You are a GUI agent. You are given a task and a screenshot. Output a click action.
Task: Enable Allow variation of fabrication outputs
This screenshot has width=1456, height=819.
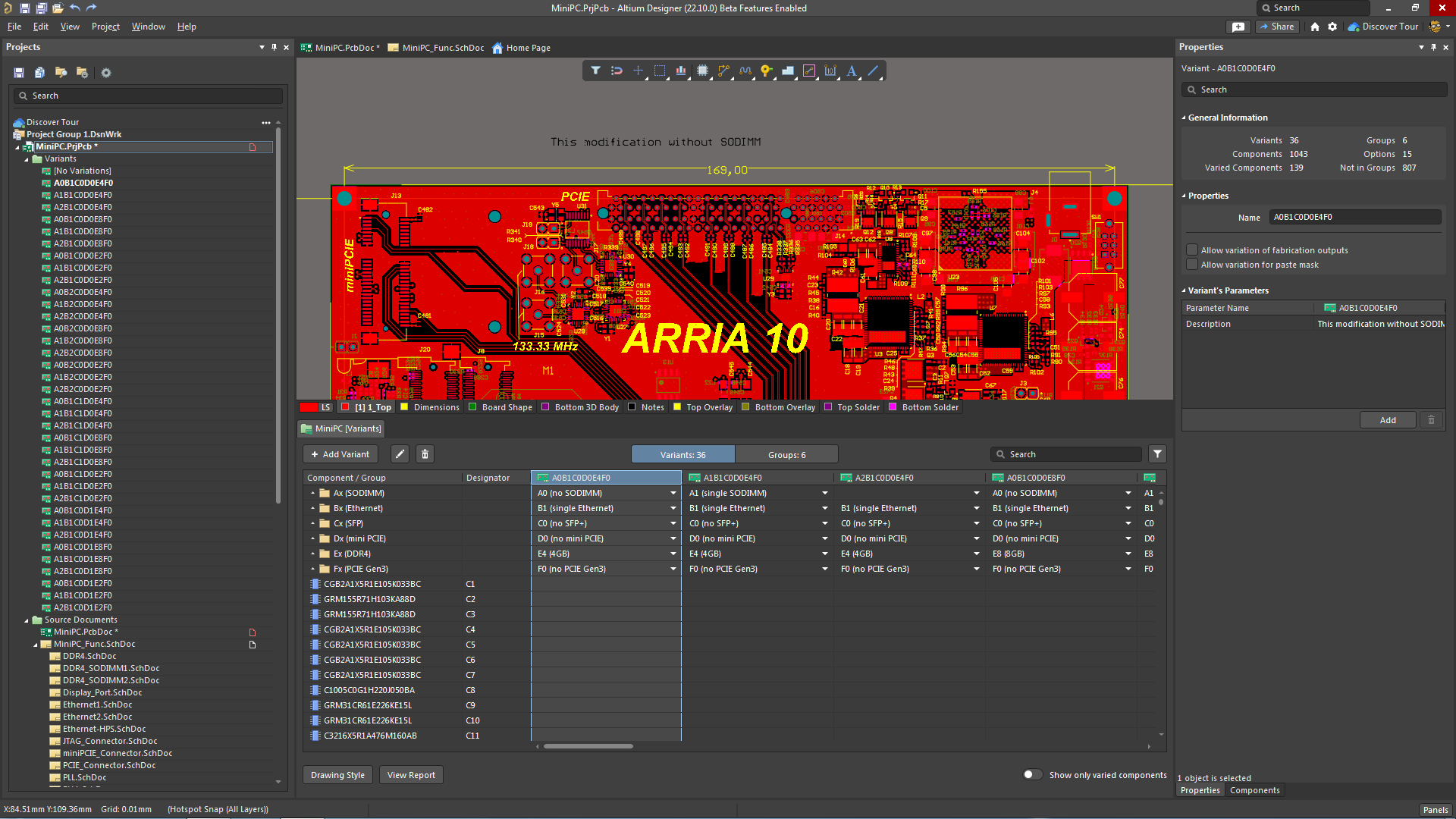coord(1192,249)
